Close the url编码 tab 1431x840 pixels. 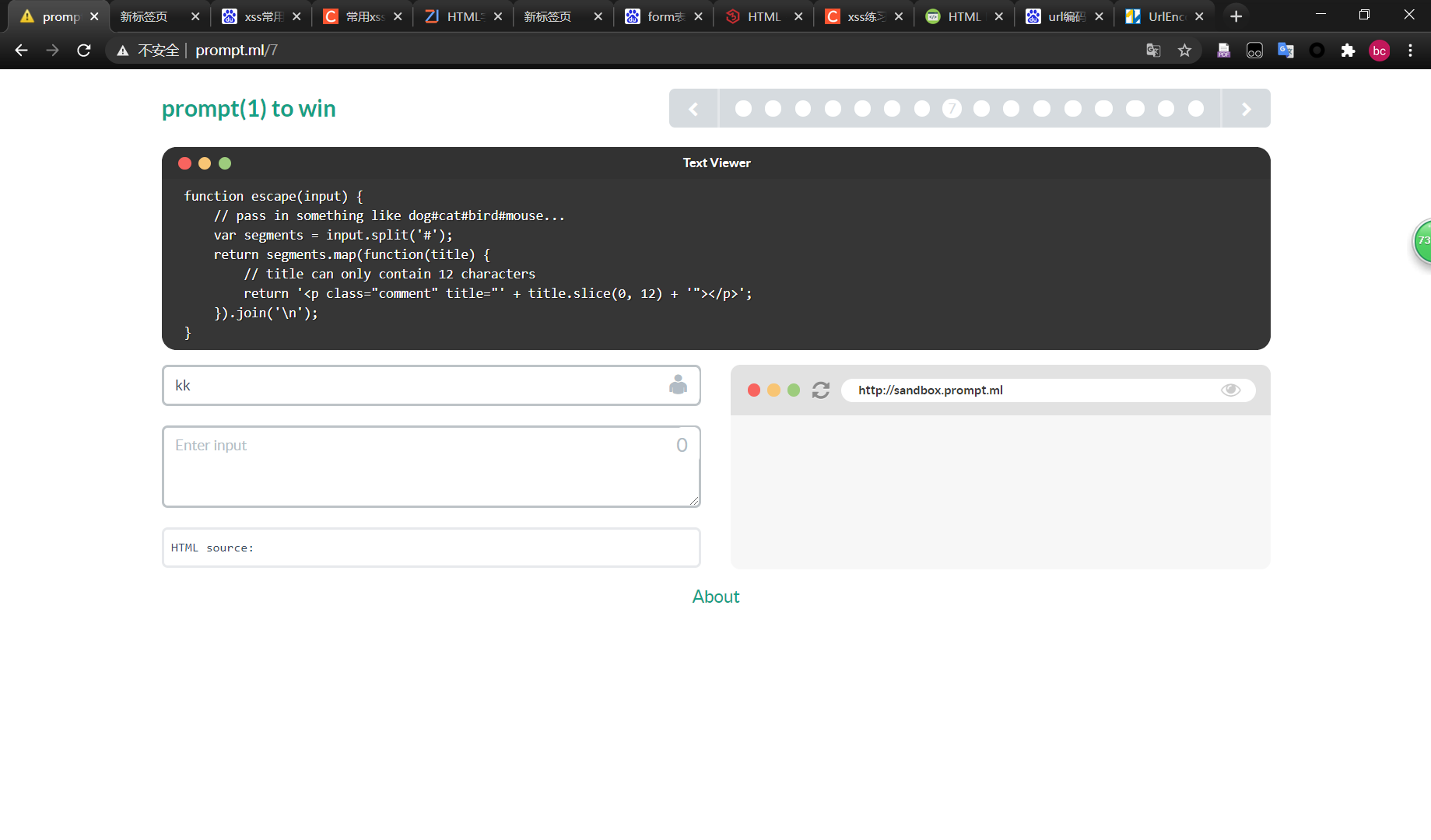(x=1099, y=16)
